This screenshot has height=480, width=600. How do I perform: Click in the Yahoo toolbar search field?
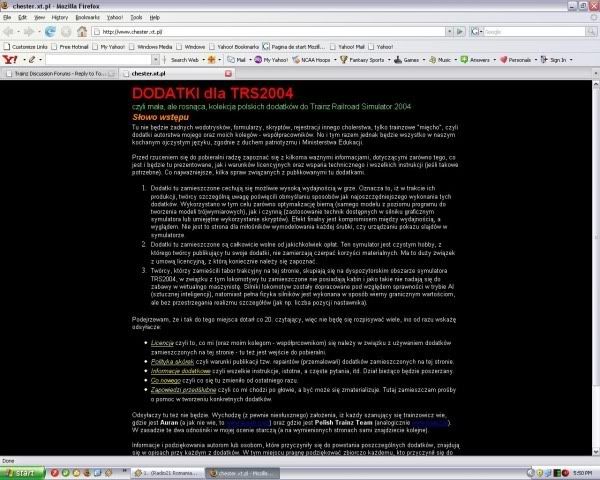pyautogui.click(x=99, y=59)
